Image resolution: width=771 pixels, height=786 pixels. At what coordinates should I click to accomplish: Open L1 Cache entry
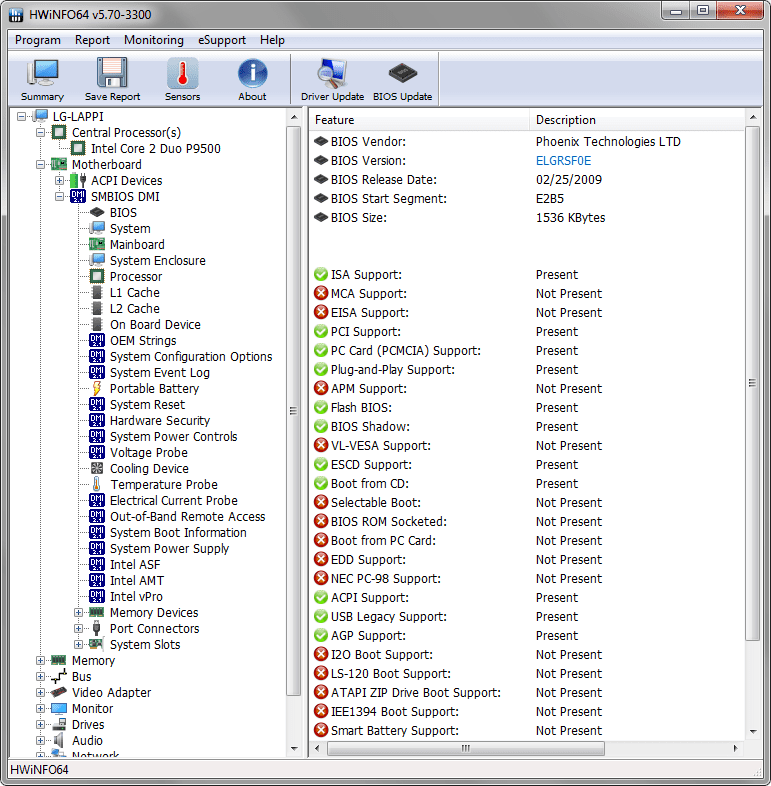pyautogui.click(x=134, y=293)
